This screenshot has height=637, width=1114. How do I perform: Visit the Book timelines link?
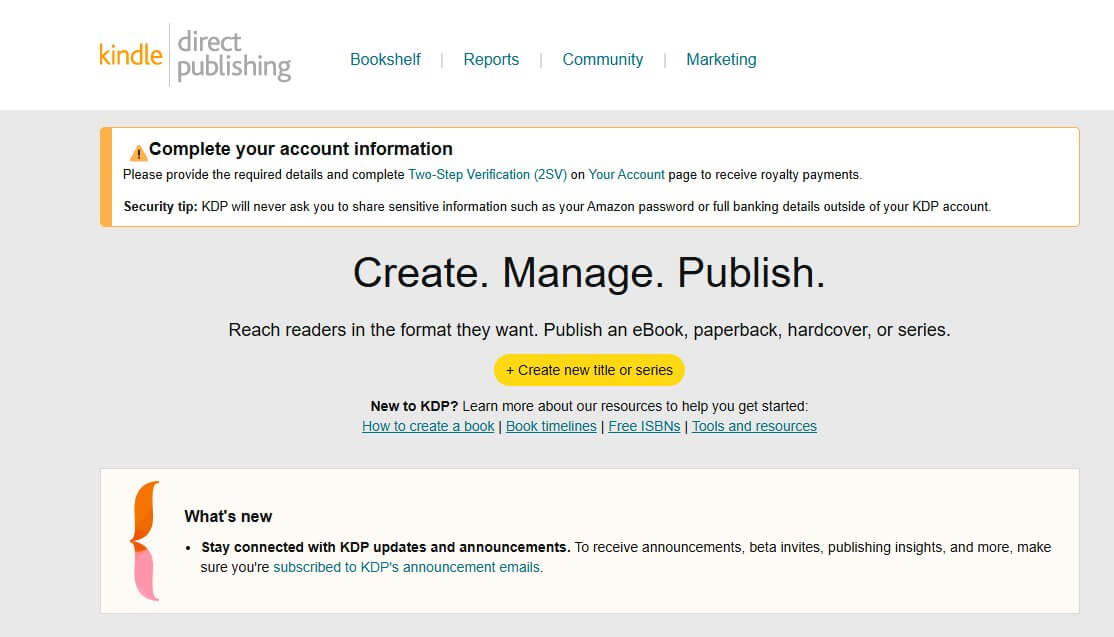pyautogui.click(x=551, y=426)
